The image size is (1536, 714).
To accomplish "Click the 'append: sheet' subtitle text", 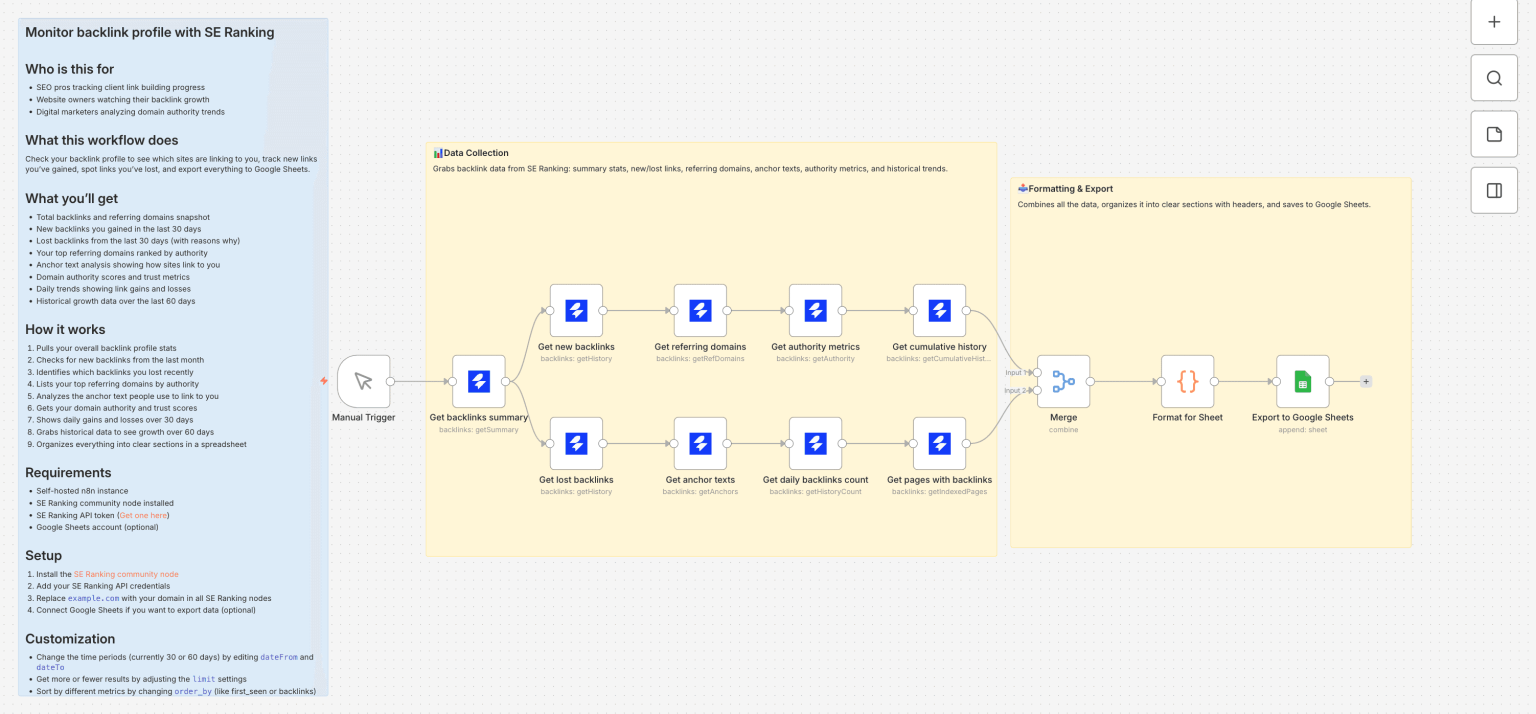I will point(1302,430).
